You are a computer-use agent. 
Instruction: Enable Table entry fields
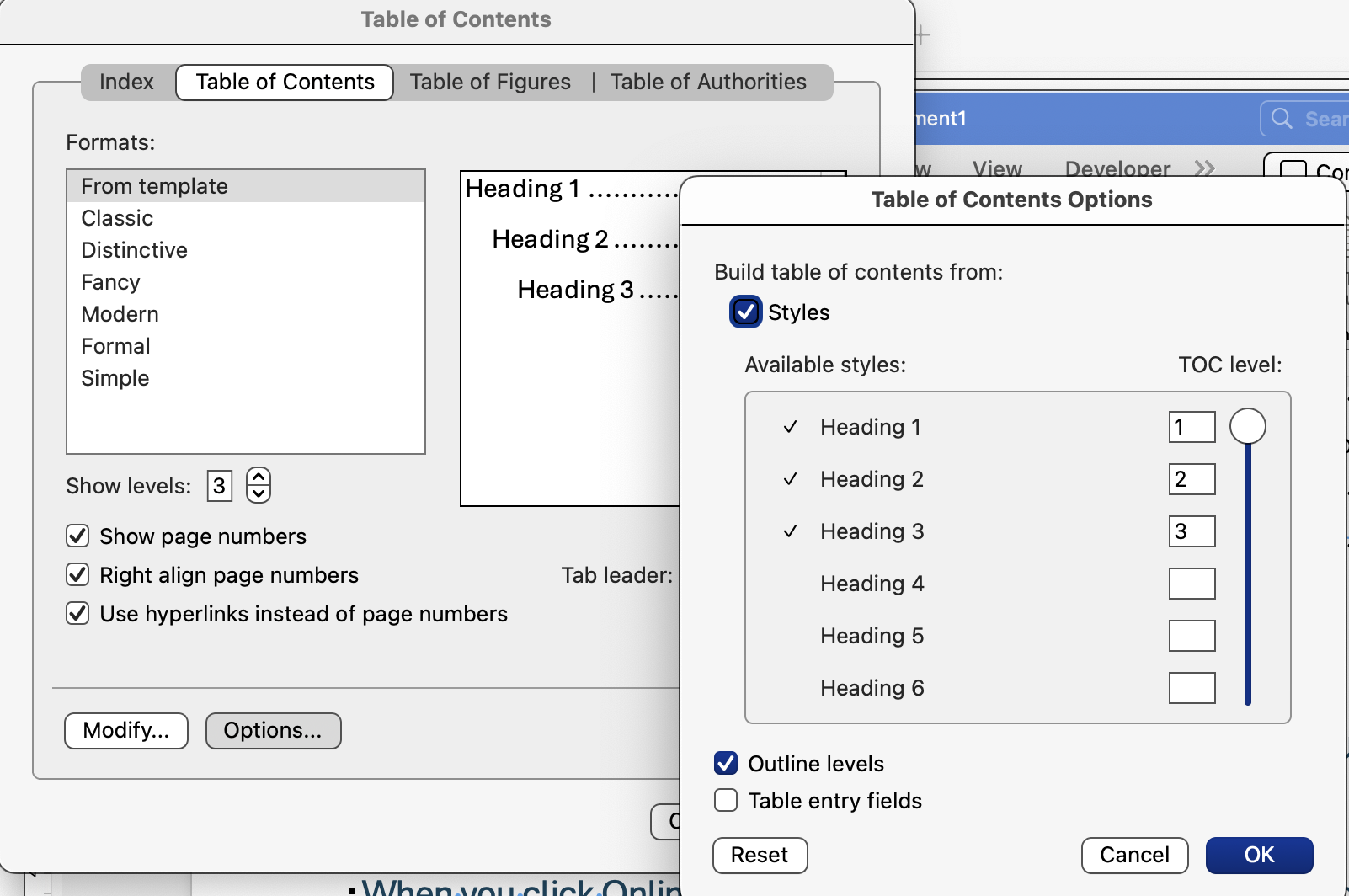click(x=725, y=800)
